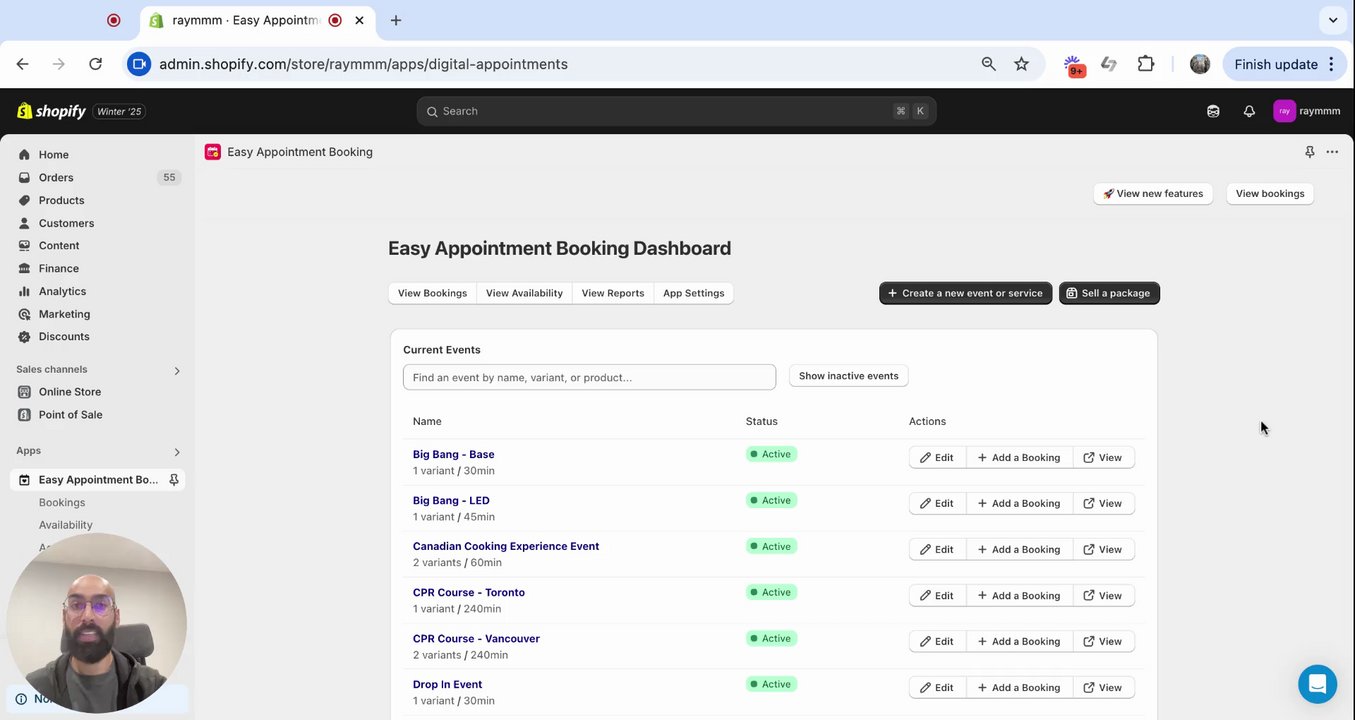
Task: Expand the Sales channels section
Action: click(x=177, y=371)
